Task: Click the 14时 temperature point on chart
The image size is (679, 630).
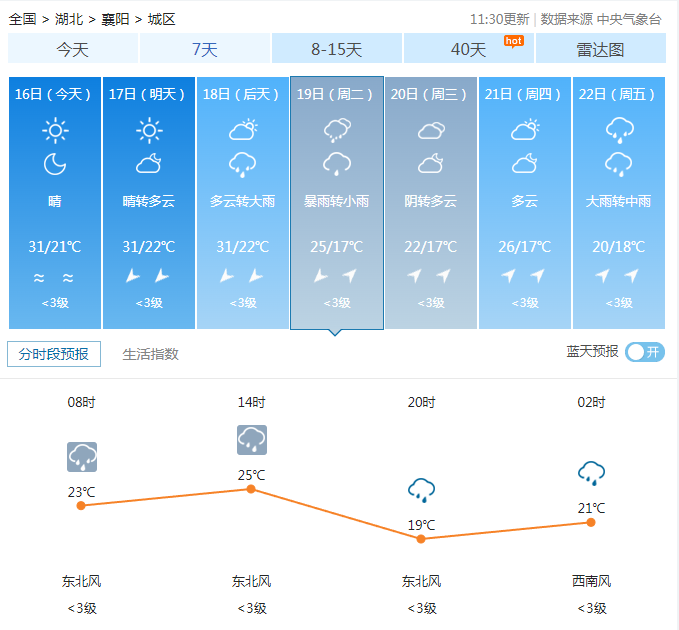Action: tap(251, 489)
